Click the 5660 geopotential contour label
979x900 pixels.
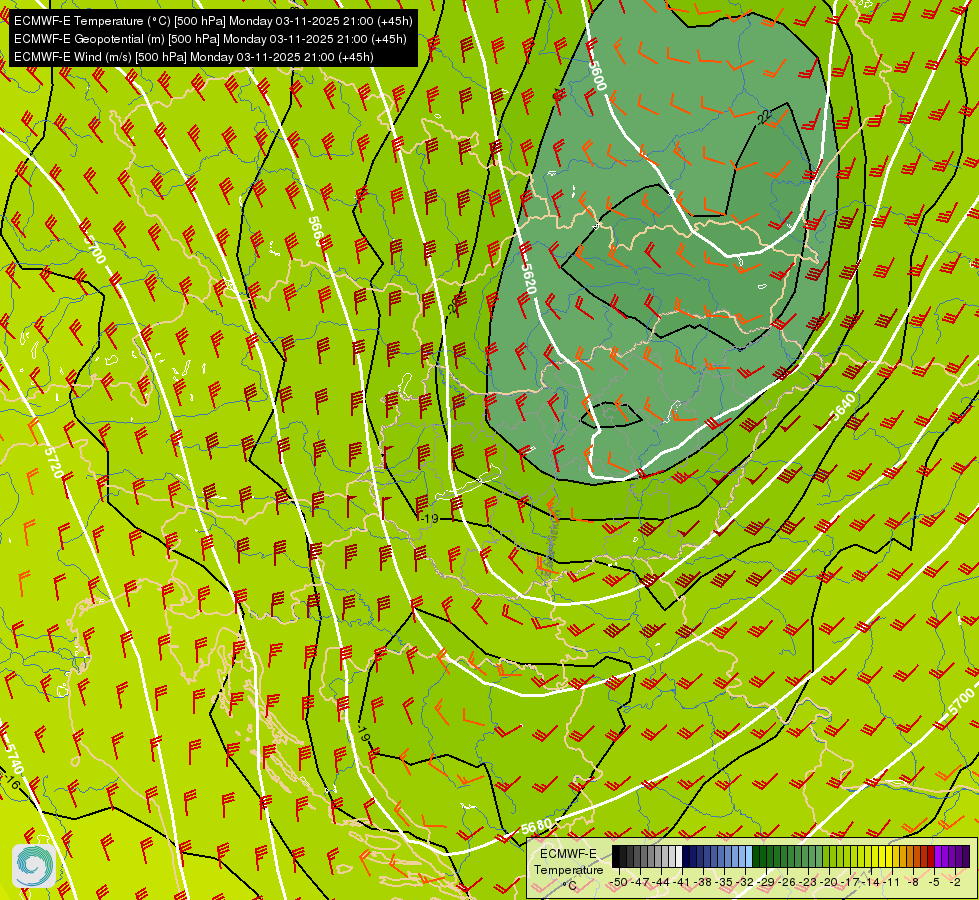tap(317, 231)
